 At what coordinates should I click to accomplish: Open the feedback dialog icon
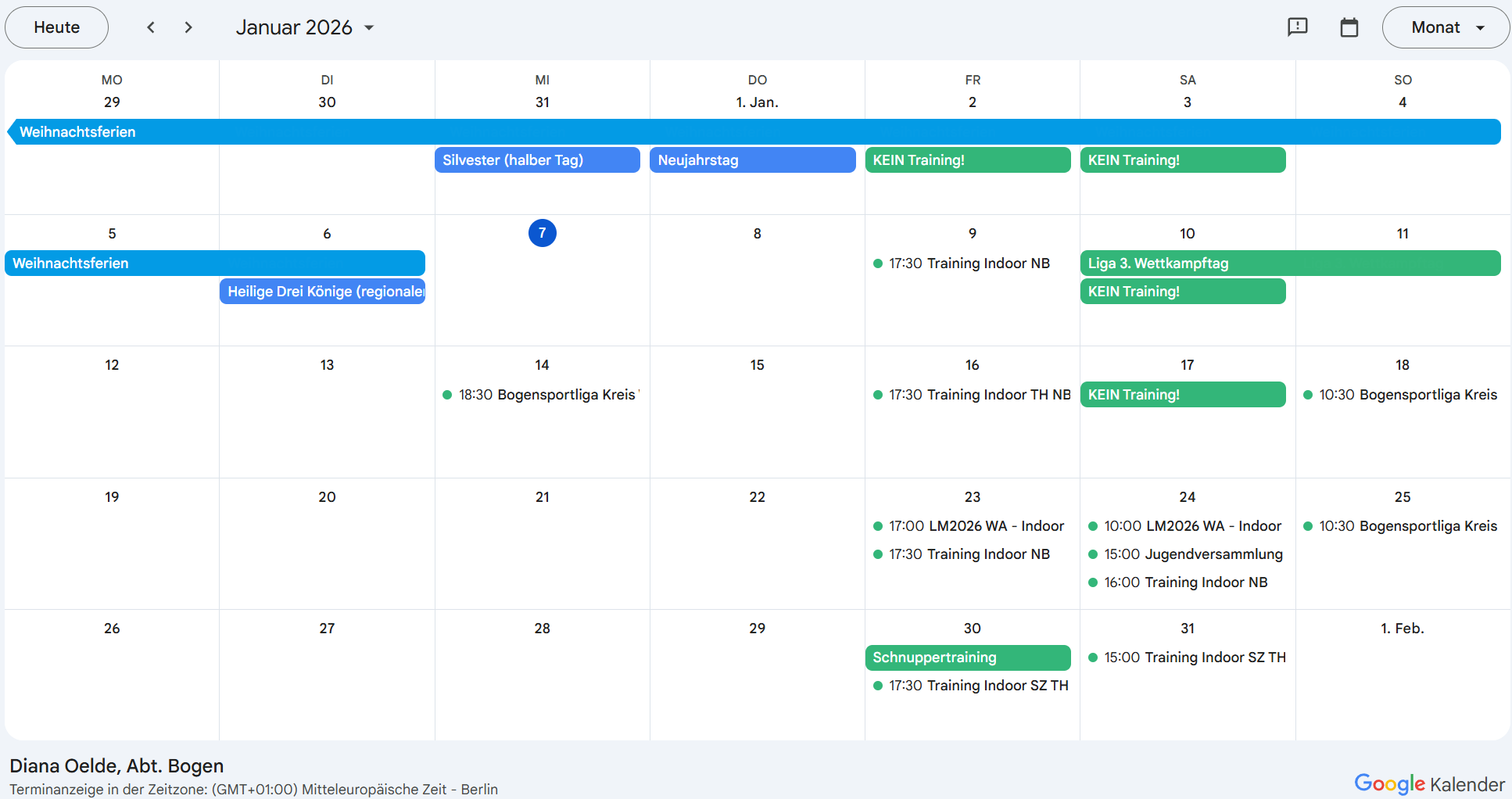[1298, 27]
